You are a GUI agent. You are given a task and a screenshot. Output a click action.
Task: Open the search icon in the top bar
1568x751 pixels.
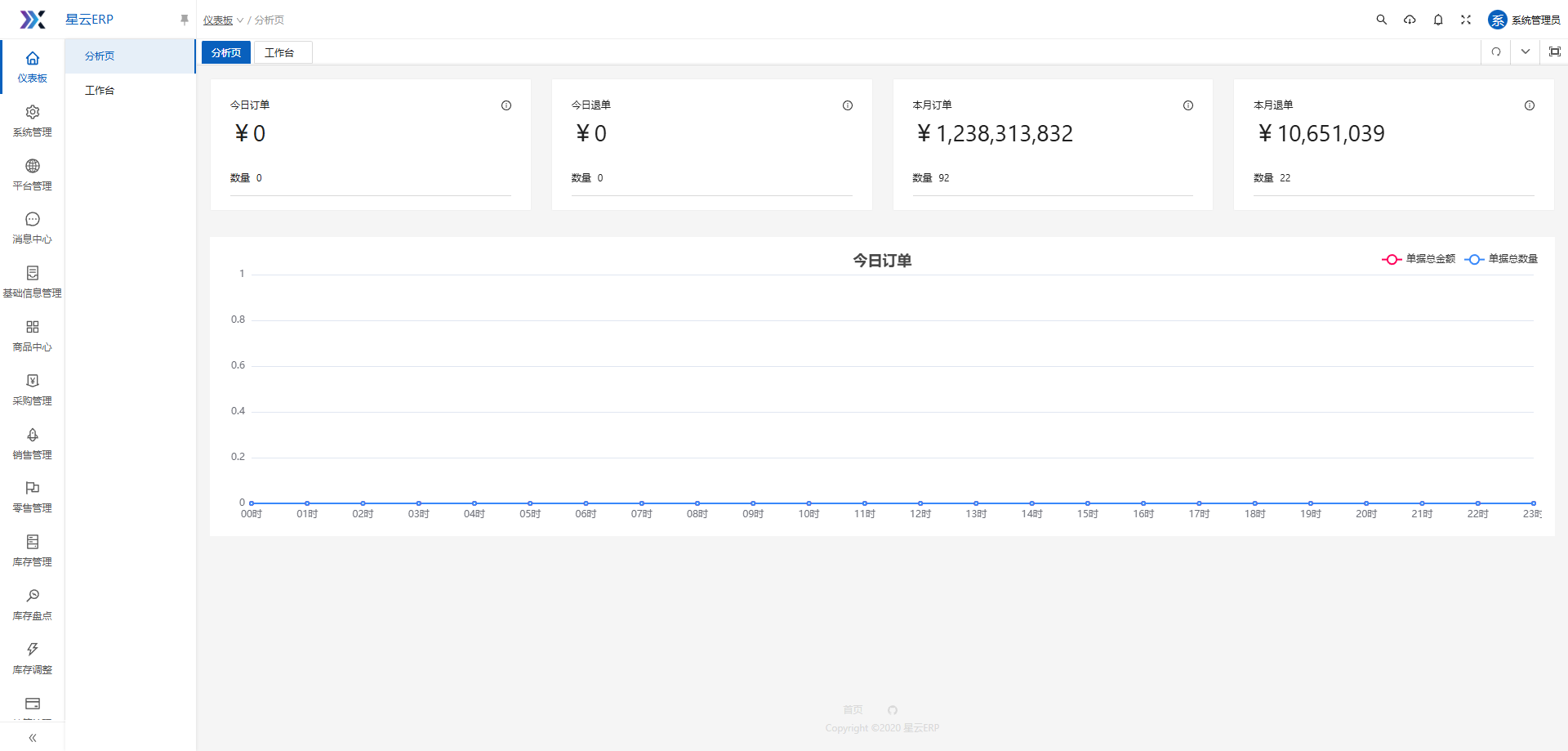click(1382, 20)
